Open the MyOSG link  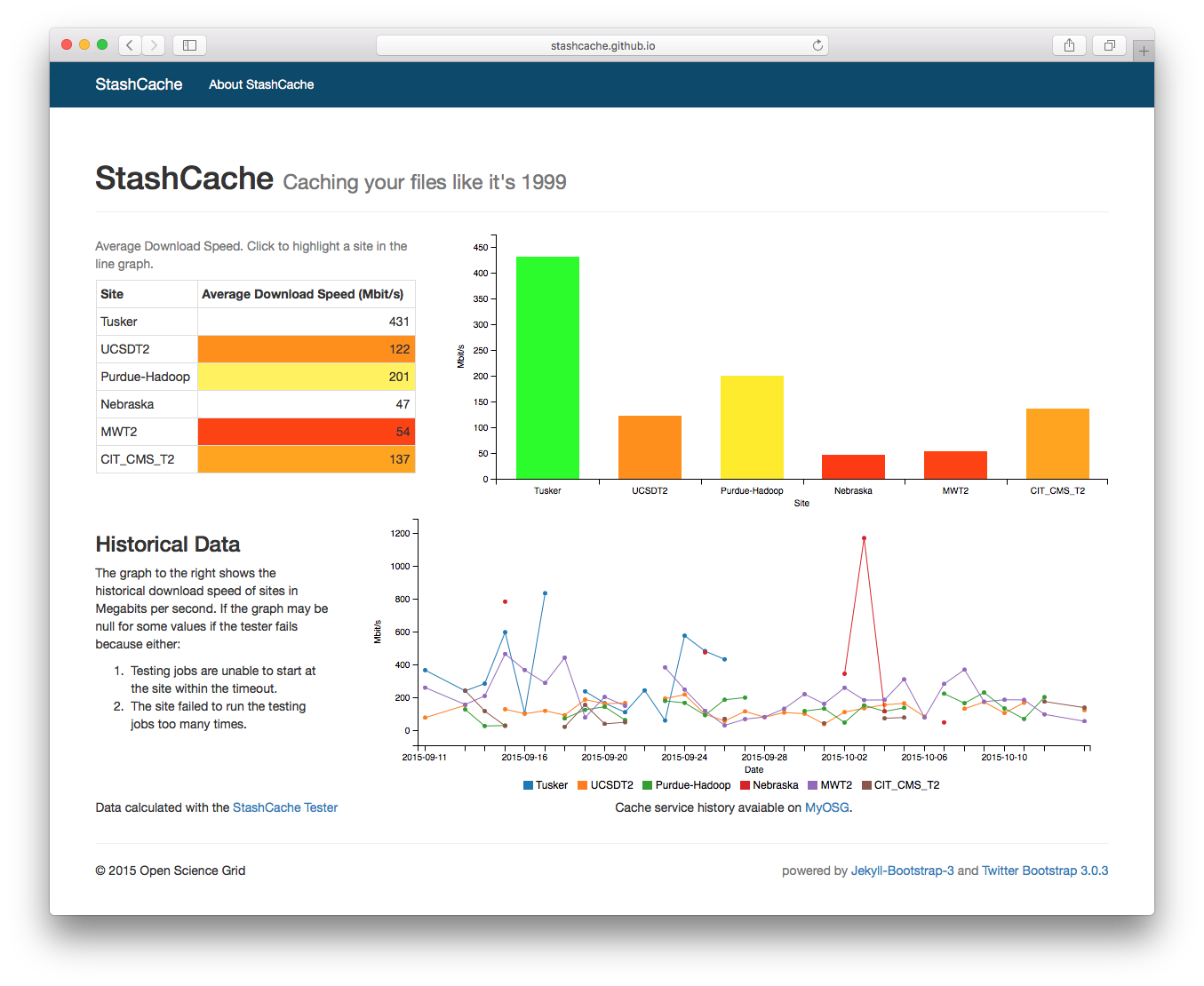827,807
